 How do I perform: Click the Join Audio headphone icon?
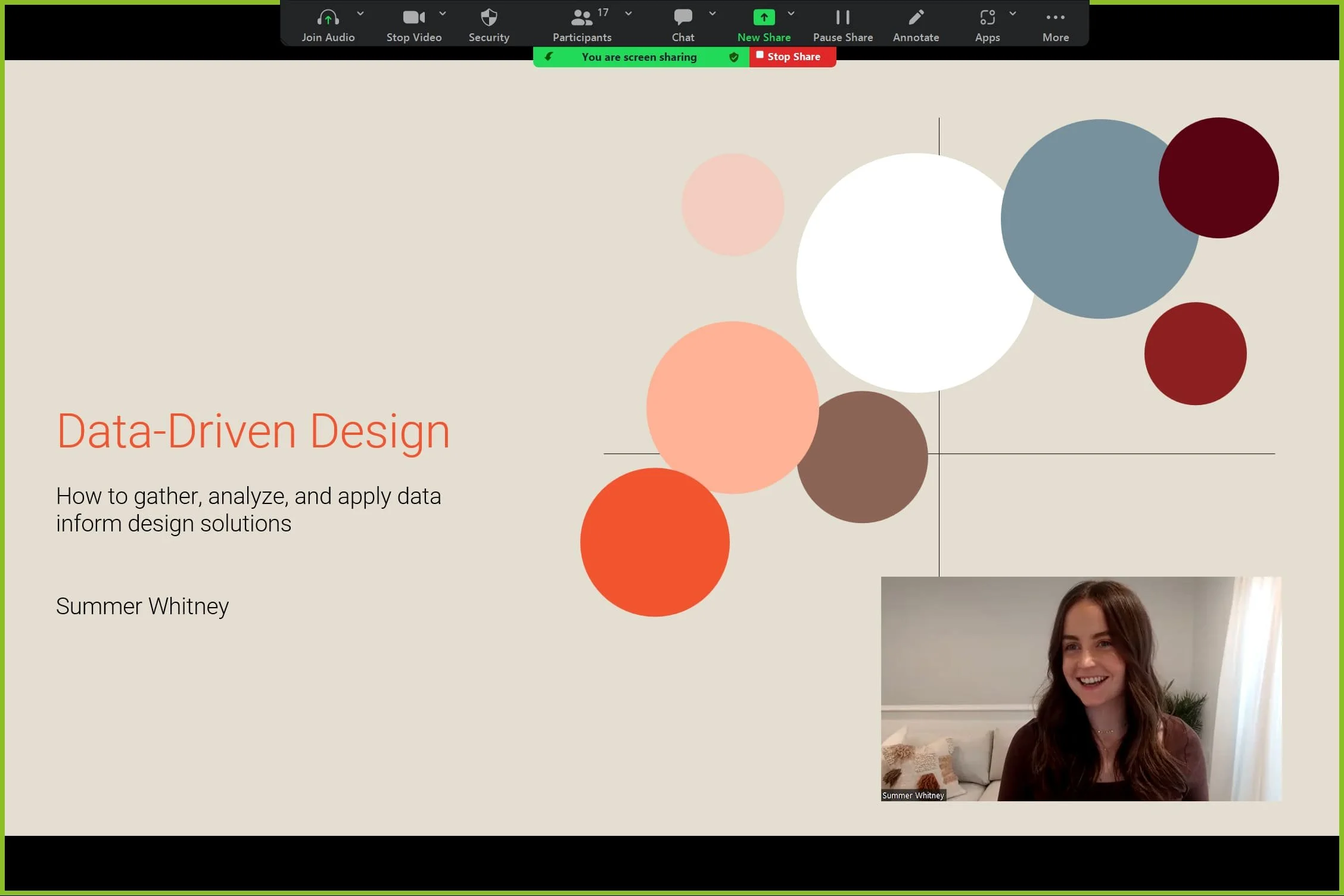click(328, 18)
